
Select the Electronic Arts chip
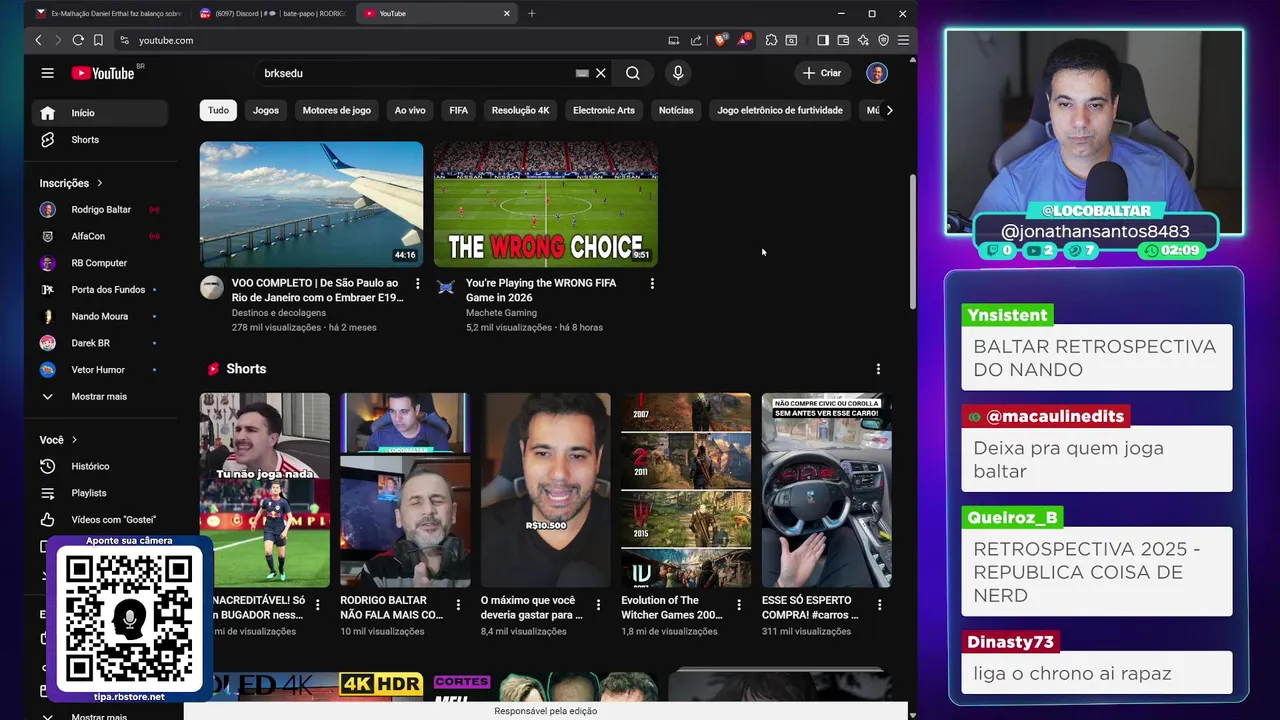(604, 110)
